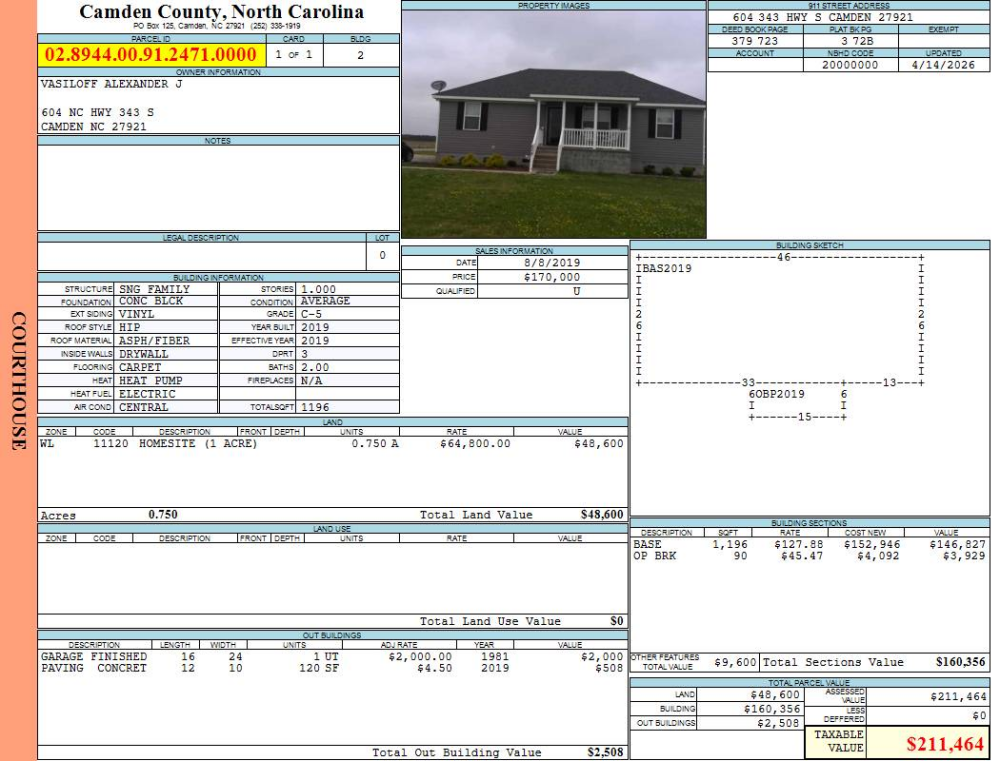Select NBHD code 20000000
The image size is (1000, 761).
pos(850,65)
